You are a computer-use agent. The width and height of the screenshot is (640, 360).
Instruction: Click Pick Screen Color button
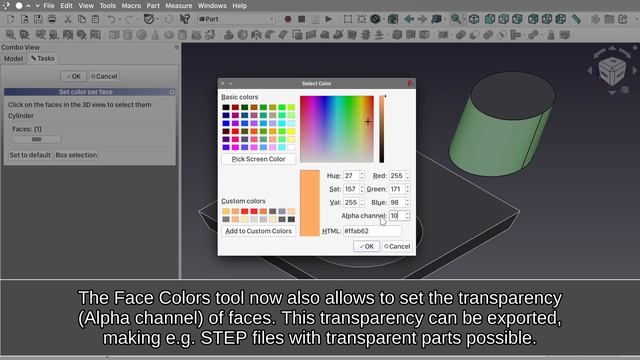(258, 159)
